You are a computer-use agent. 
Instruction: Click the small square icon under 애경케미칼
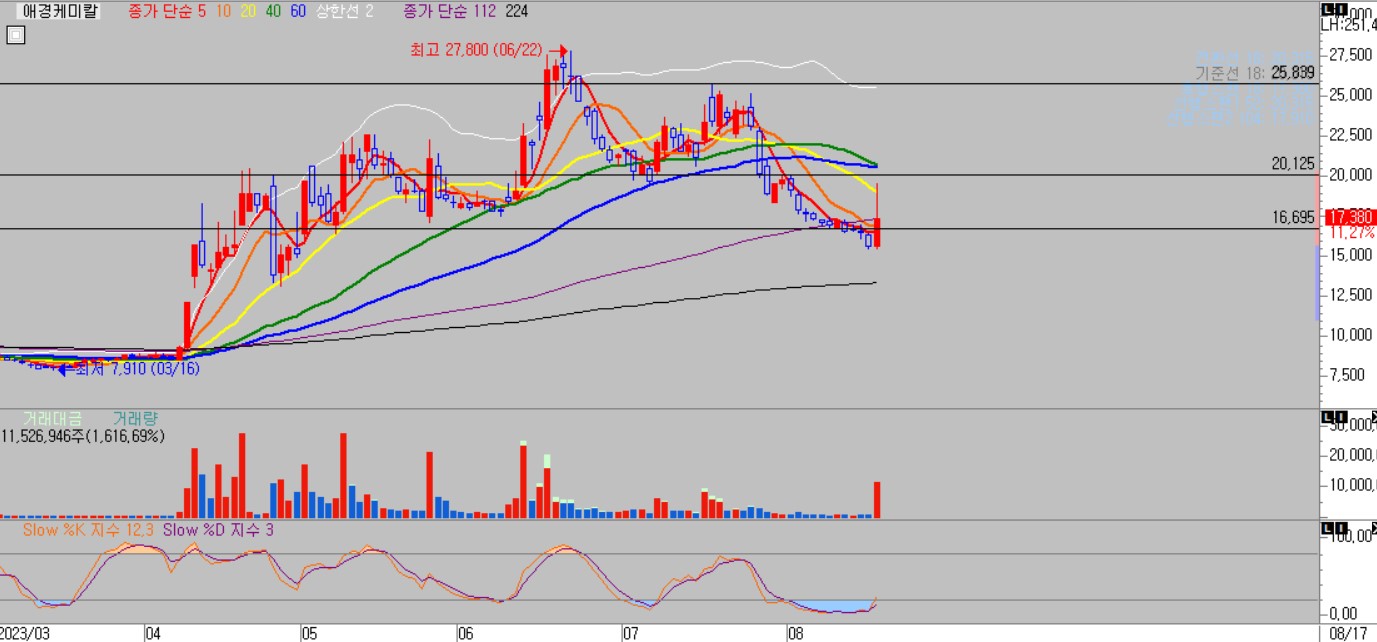click(15, 36)
